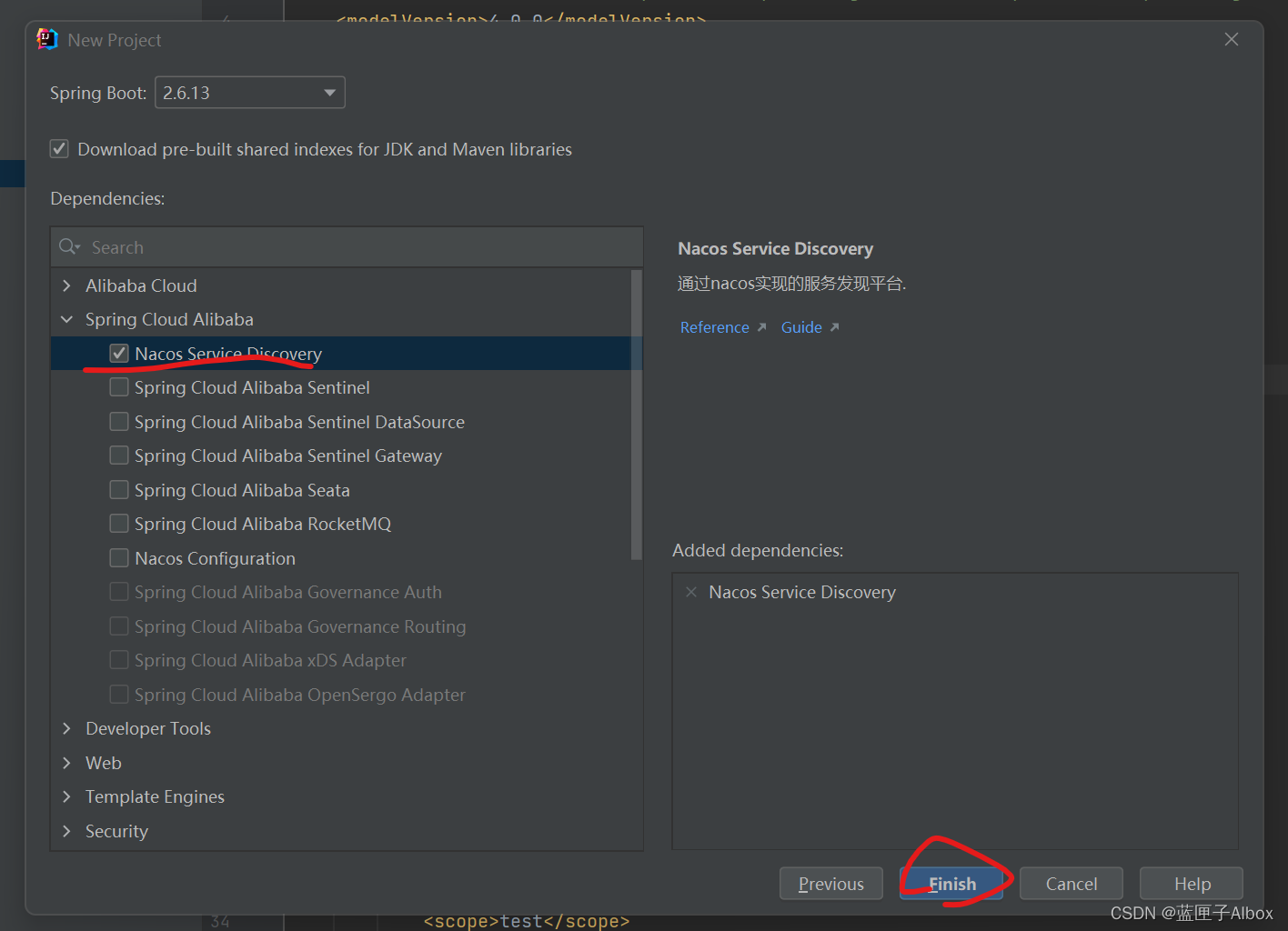Click the search magnifier icon in dependencies

tap(69, 247)
